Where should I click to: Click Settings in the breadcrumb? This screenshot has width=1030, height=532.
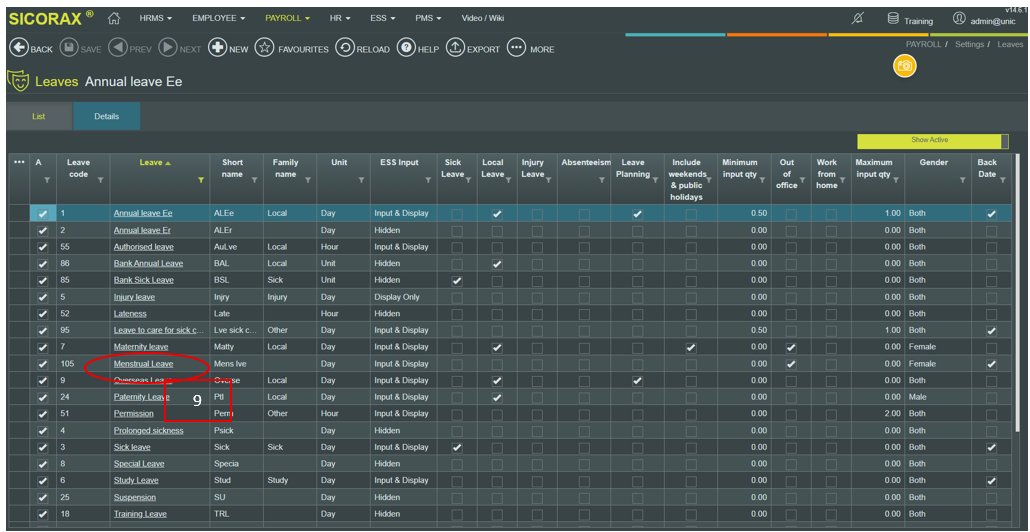click(x=969, y=44)
